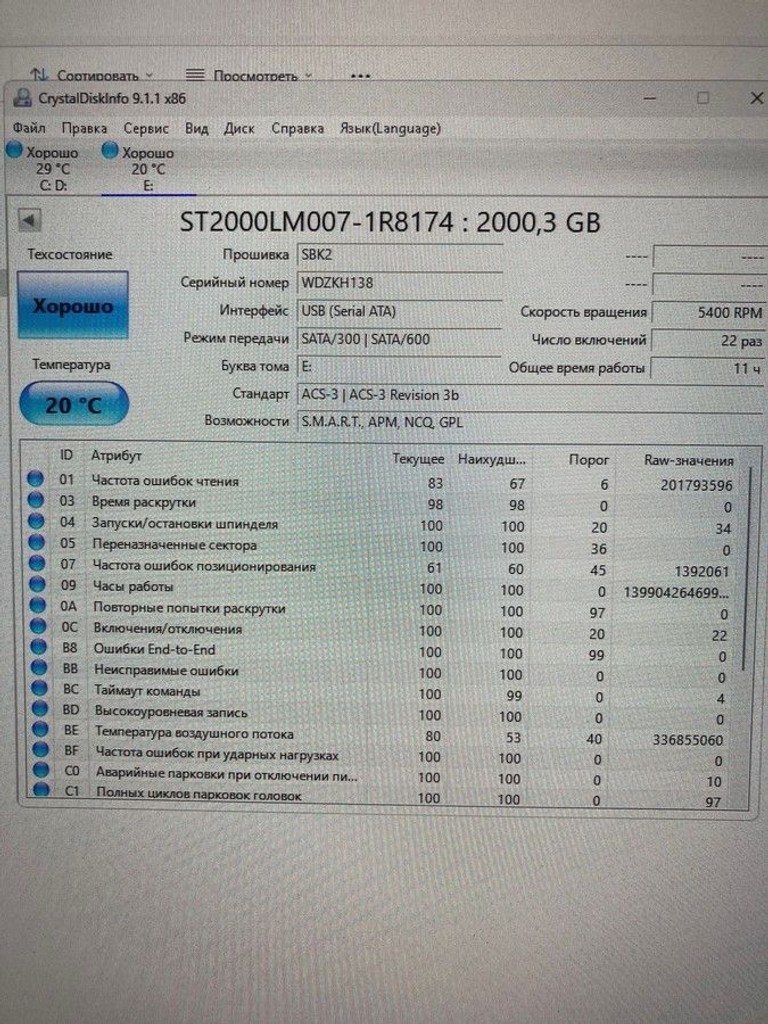768x1024 pixels.
Task: Open the Диск menu
Action: click(x=239, y=128)
